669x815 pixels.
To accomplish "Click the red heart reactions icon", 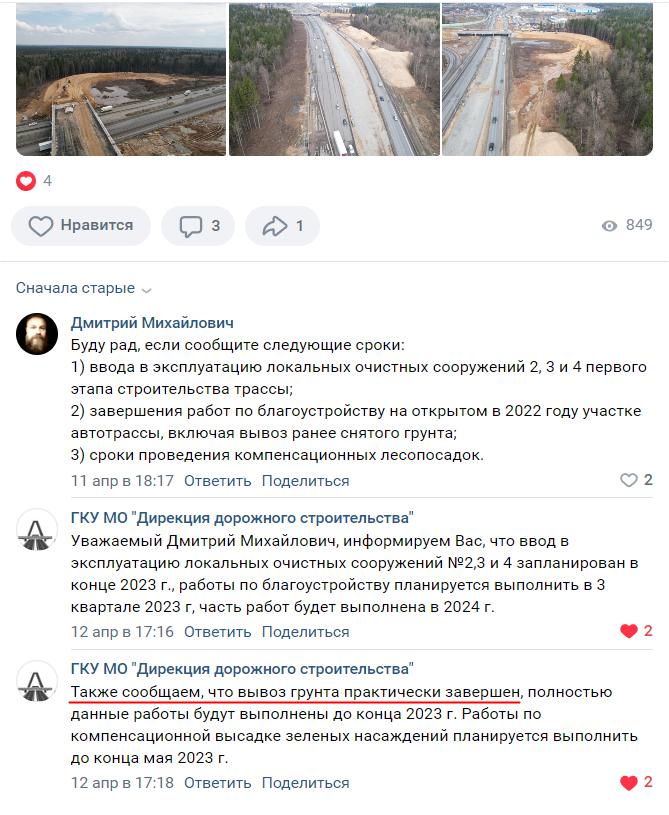I will coord(25,181).
